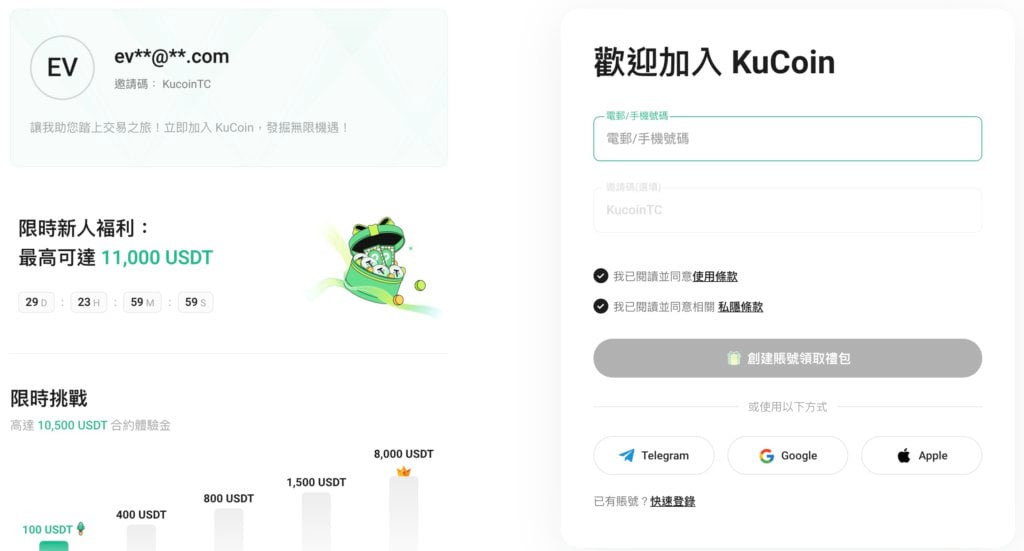Viewport: 1024px width, 551px height.
Task: Click the Apple logo icon
Action: click(x=904, y=455)
